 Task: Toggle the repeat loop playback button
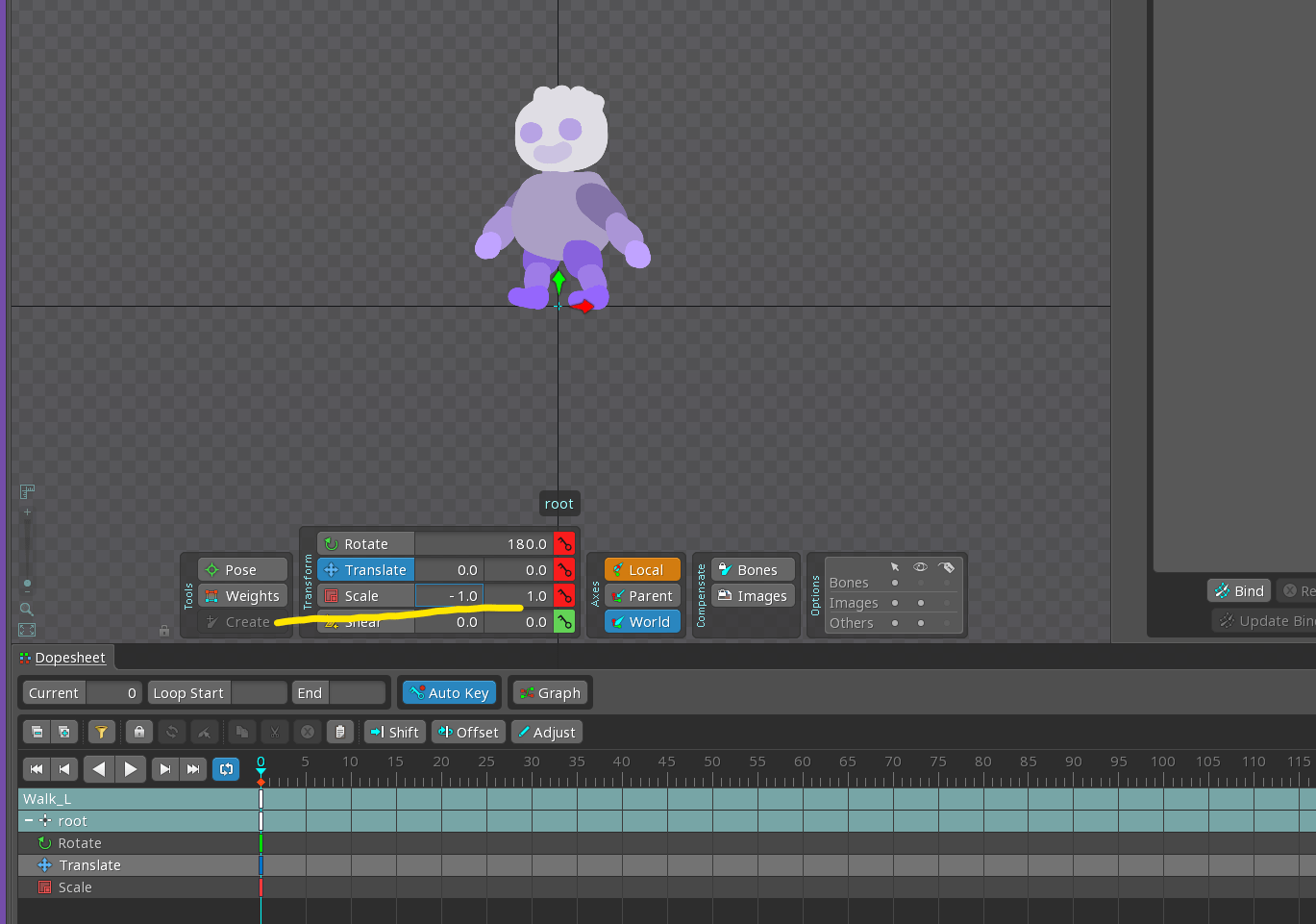click(x=226, y=769)
